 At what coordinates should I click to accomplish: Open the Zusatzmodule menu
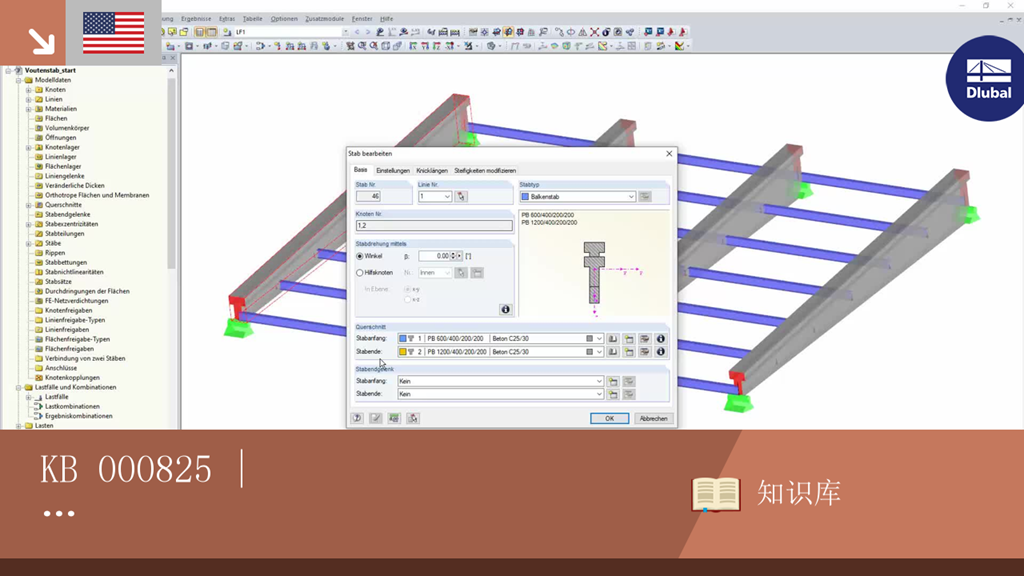[325, 19]
